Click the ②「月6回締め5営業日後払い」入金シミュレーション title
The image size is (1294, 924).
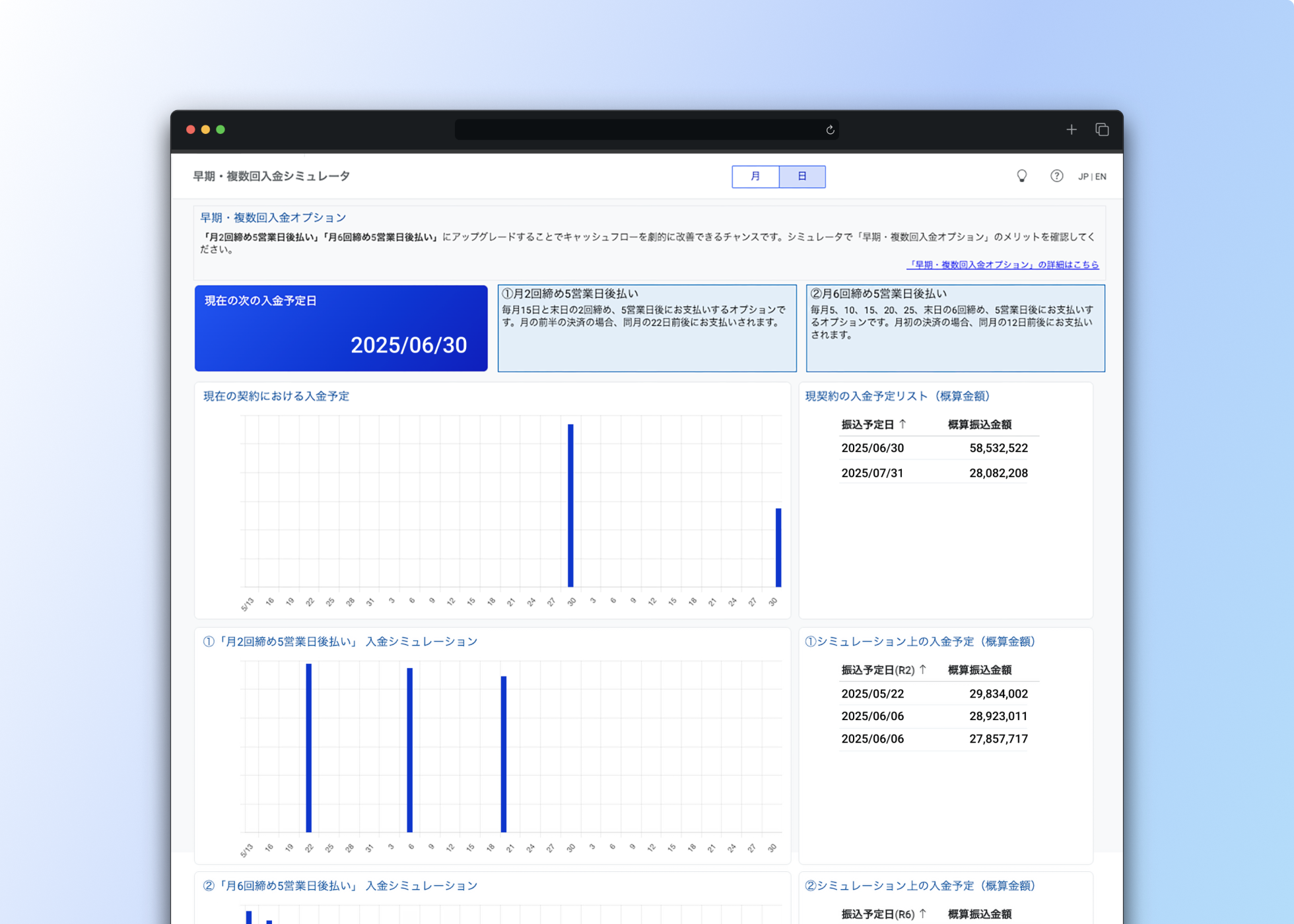[340, 886]
